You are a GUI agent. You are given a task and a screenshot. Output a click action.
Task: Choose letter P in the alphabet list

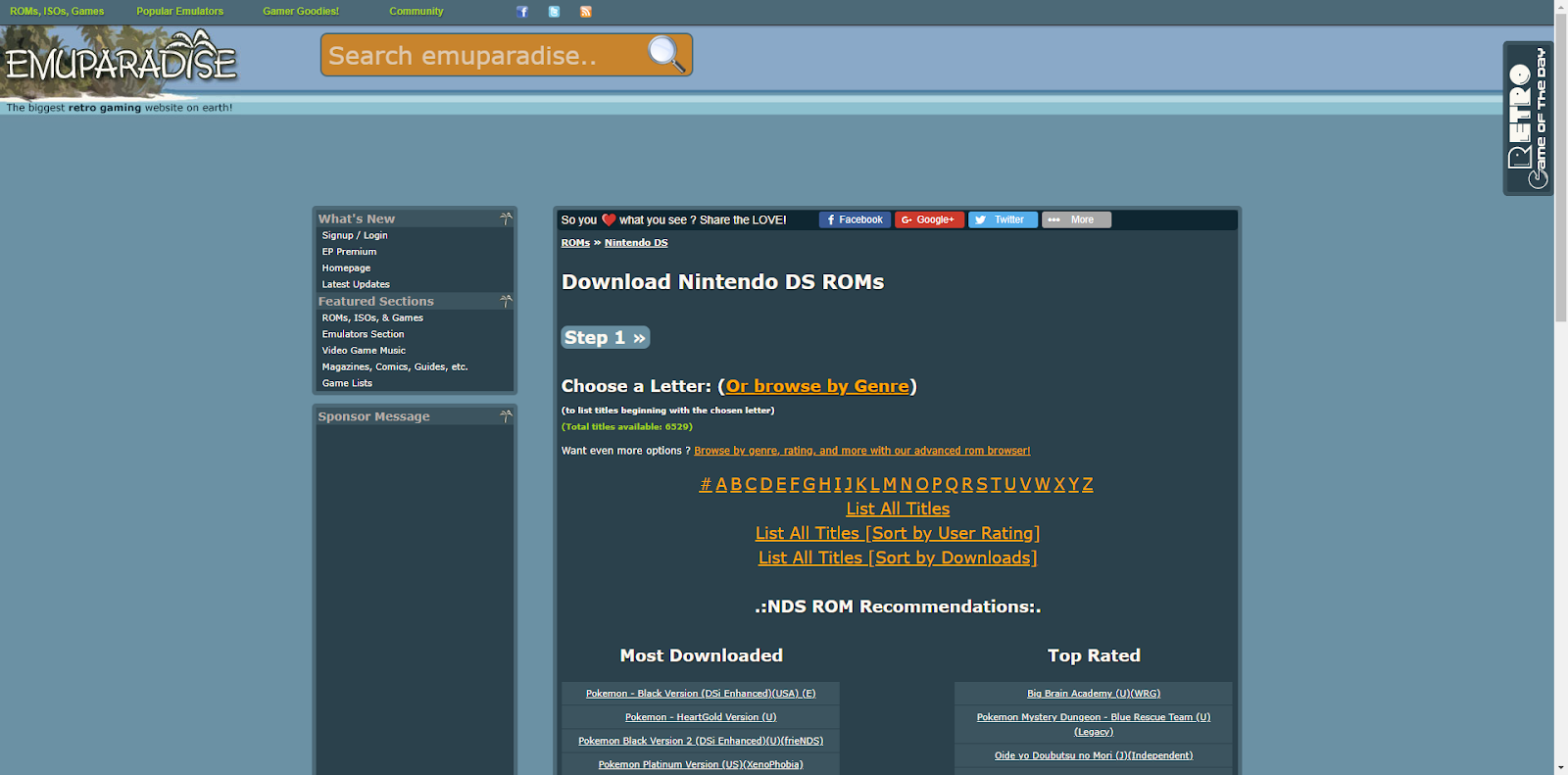937,484
